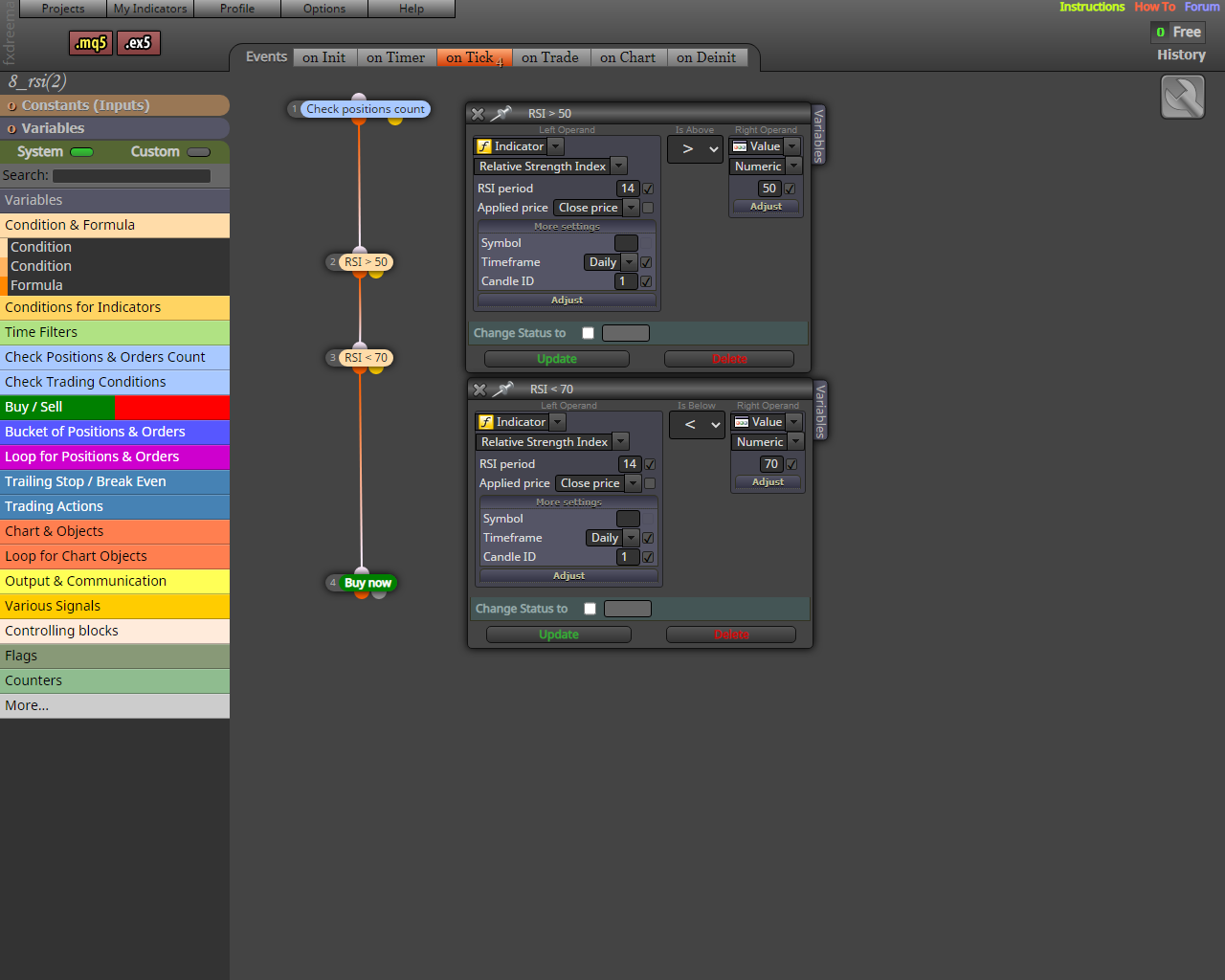The image size is (1225, 980).
Task: Click left operand Adjust bar in RSI > 50 panel
Action: (x=567, y=301)
